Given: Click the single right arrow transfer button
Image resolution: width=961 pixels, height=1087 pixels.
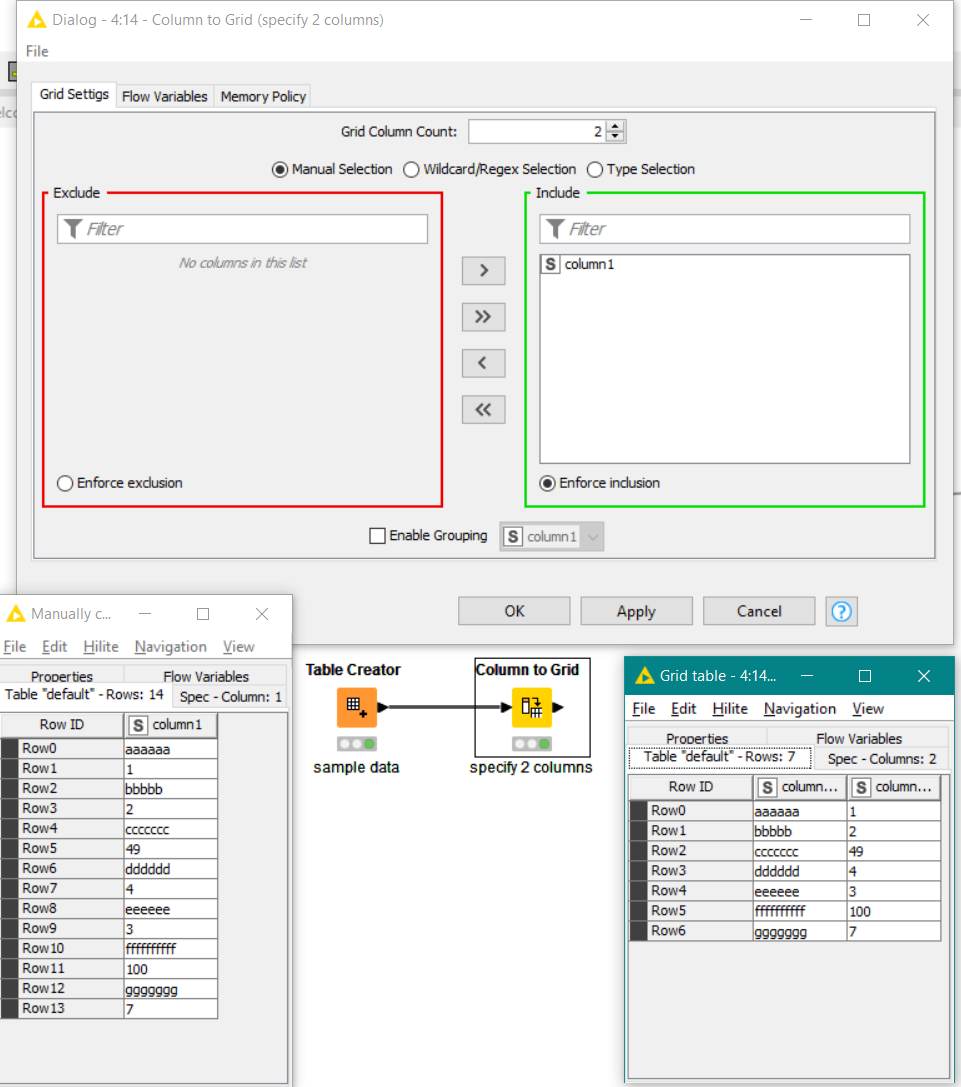Looking at the screenshot, I should (483, 270).
